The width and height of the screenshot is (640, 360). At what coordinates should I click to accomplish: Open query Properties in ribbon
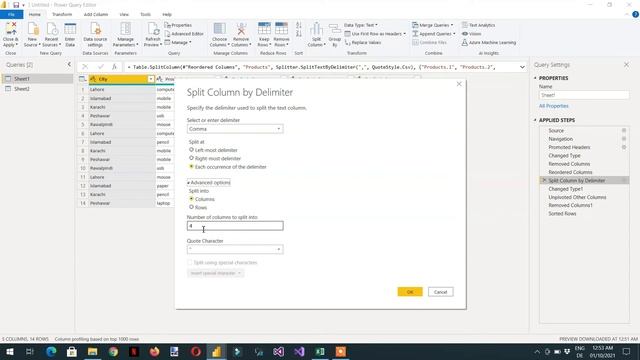point(178,25)
